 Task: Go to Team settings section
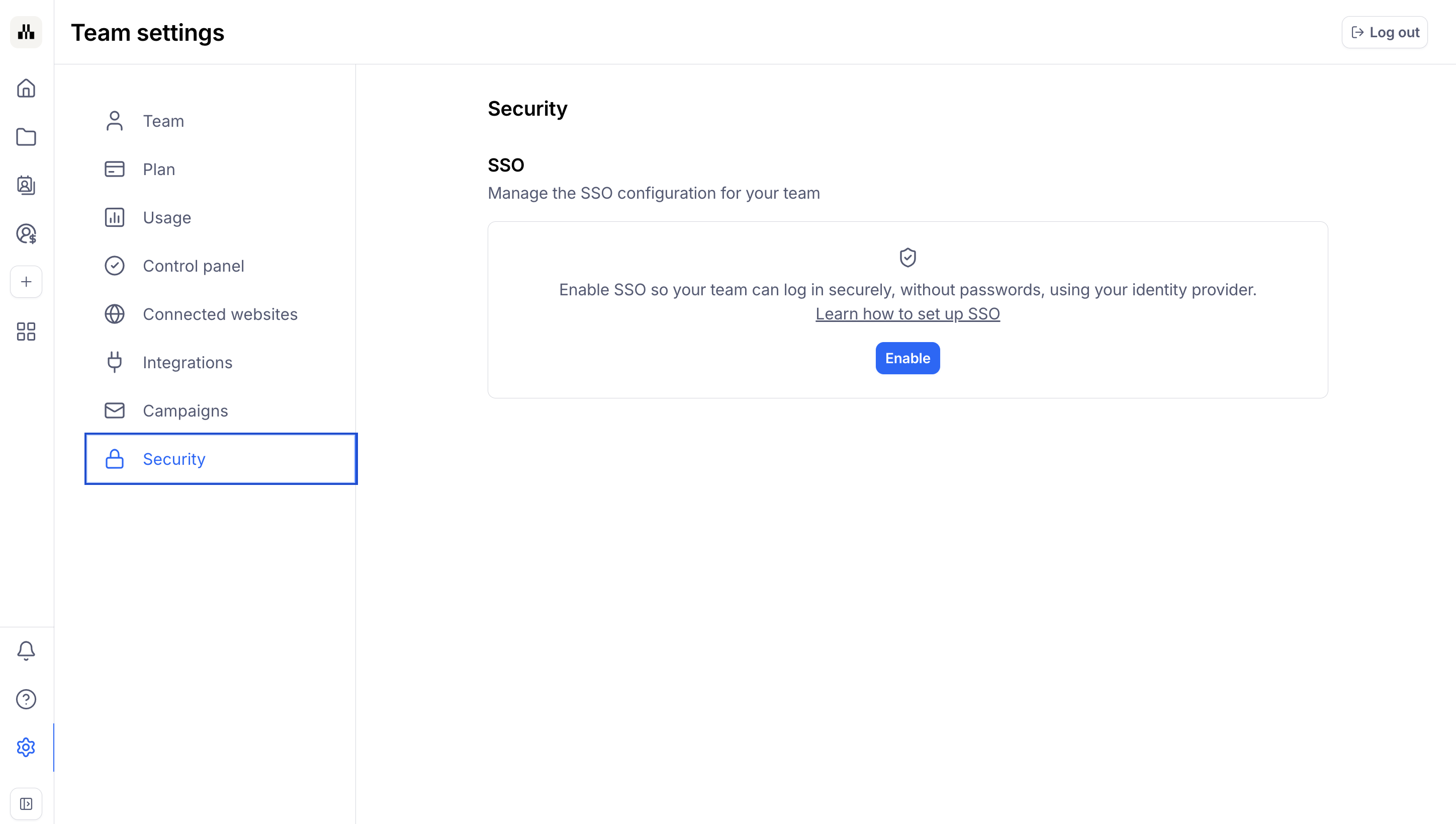[163, 121]
